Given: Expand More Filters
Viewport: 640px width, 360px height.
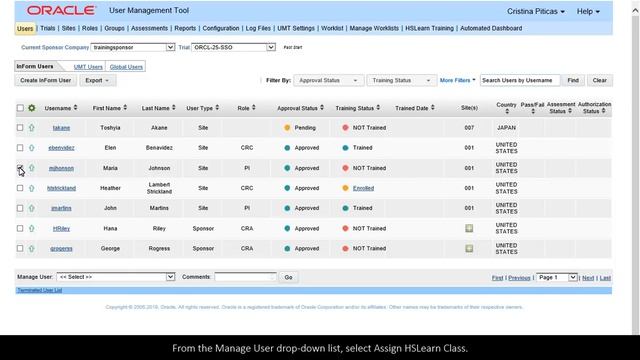Looking at the screenshot, I should [458, 80].
